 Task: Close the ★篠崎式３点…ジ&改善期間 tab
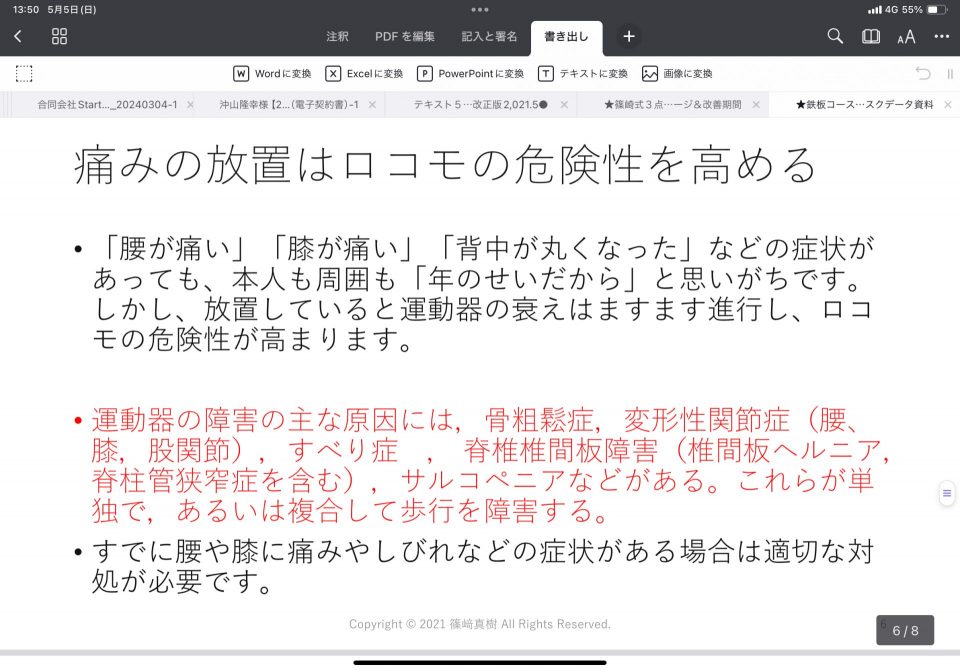click(756, 105)
